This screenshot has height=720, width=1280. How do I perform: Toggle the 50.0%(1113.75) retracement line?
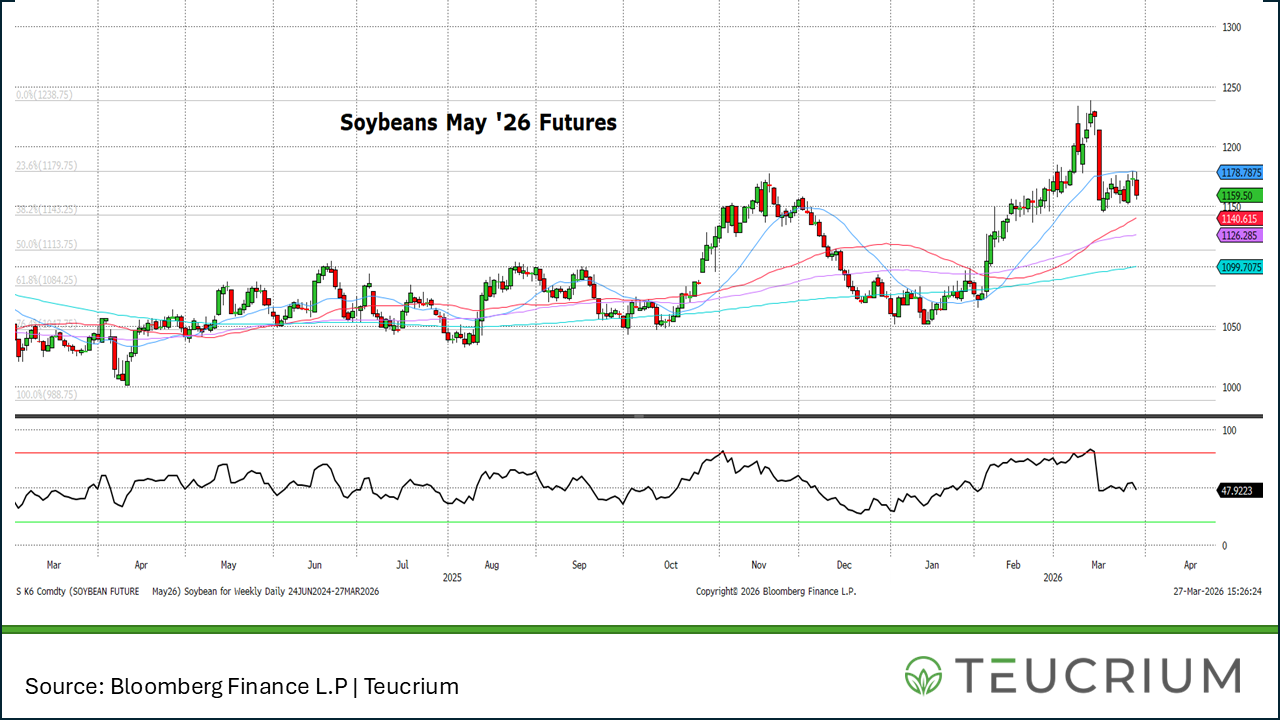pos(46,243)
